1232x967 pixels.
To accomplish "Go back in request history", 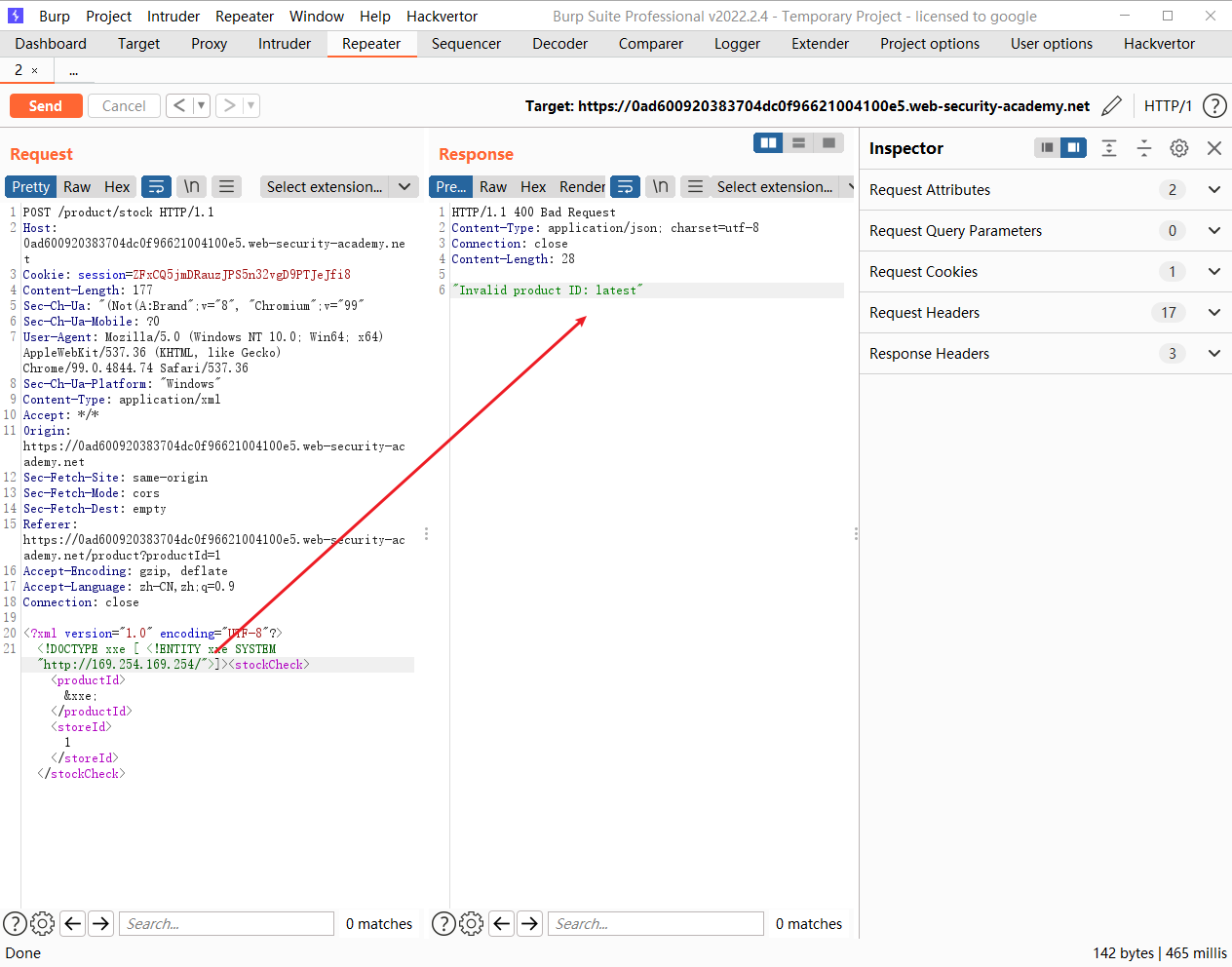I will click(179, 105).
